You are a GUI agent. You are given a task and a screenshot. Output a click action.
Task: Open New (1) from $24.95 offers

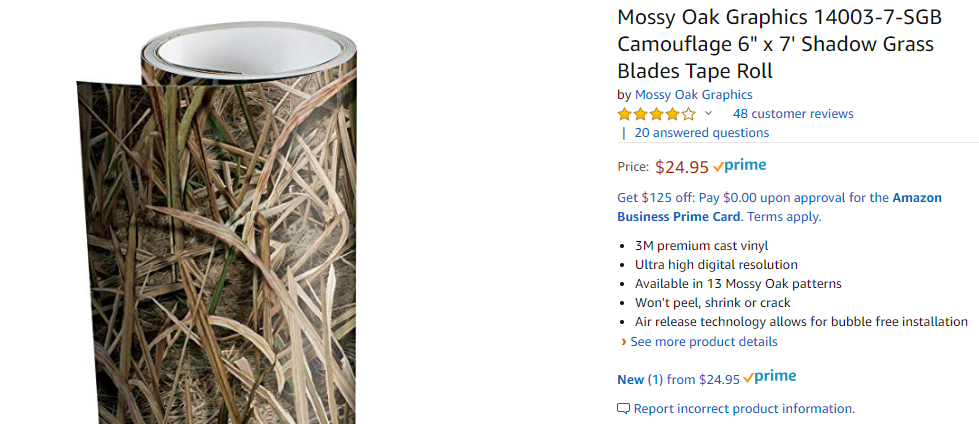679,379
